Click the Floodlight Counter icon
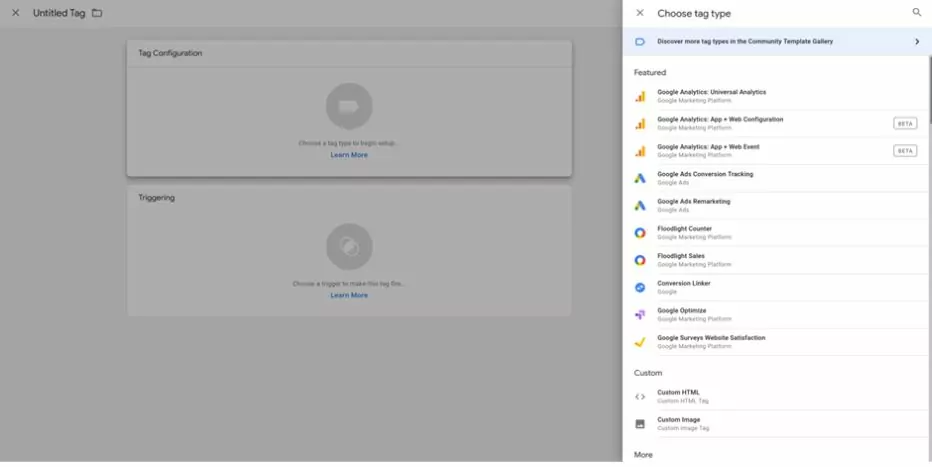This screenshot has height=467, width=932. coord(640,233)
